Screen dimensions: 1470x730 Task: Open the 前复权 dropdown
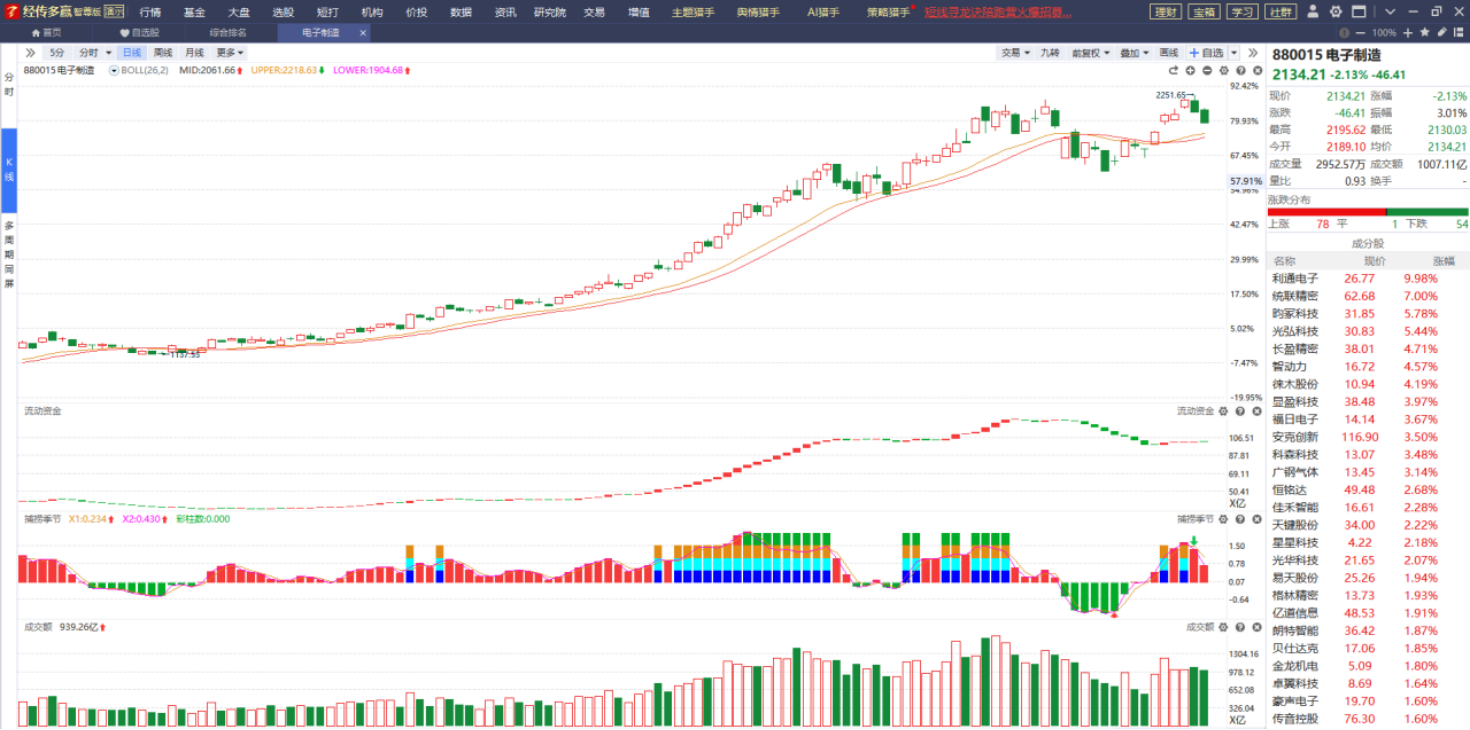(x=1089, y=53)
